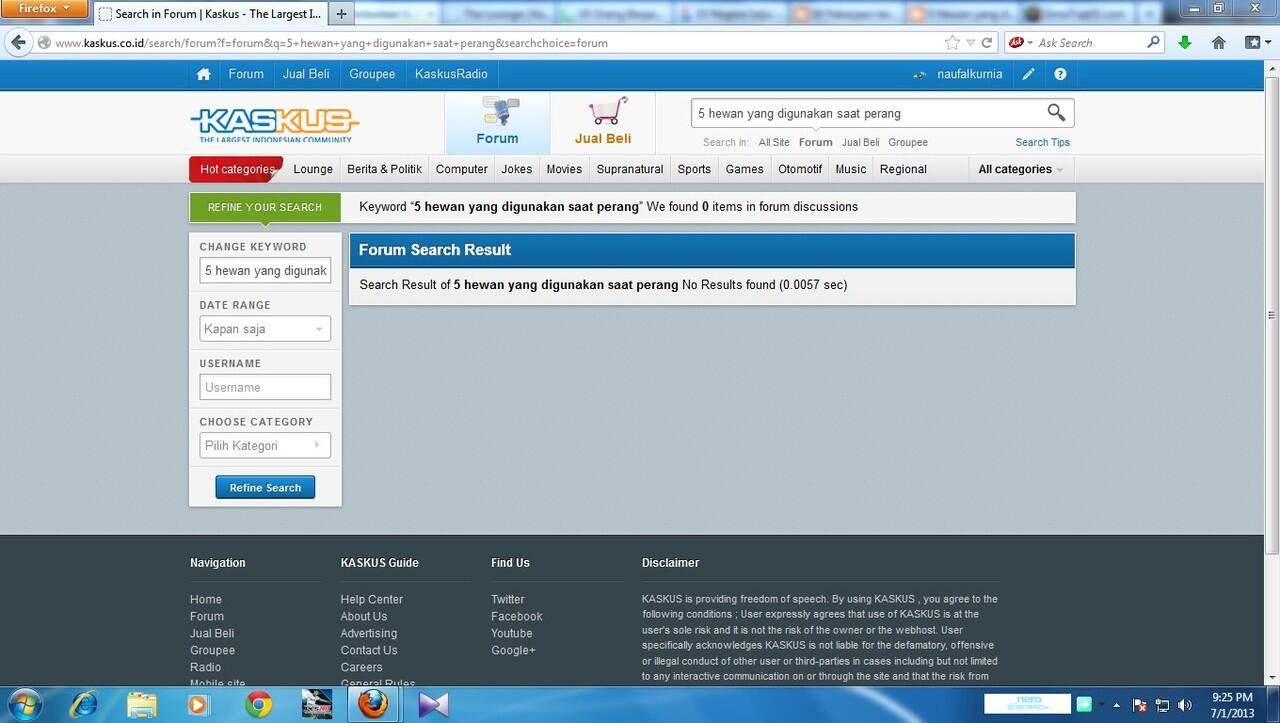1280x723 pixels.
Task: Click the volume speaker tray icon
Action: (1186, 705)
